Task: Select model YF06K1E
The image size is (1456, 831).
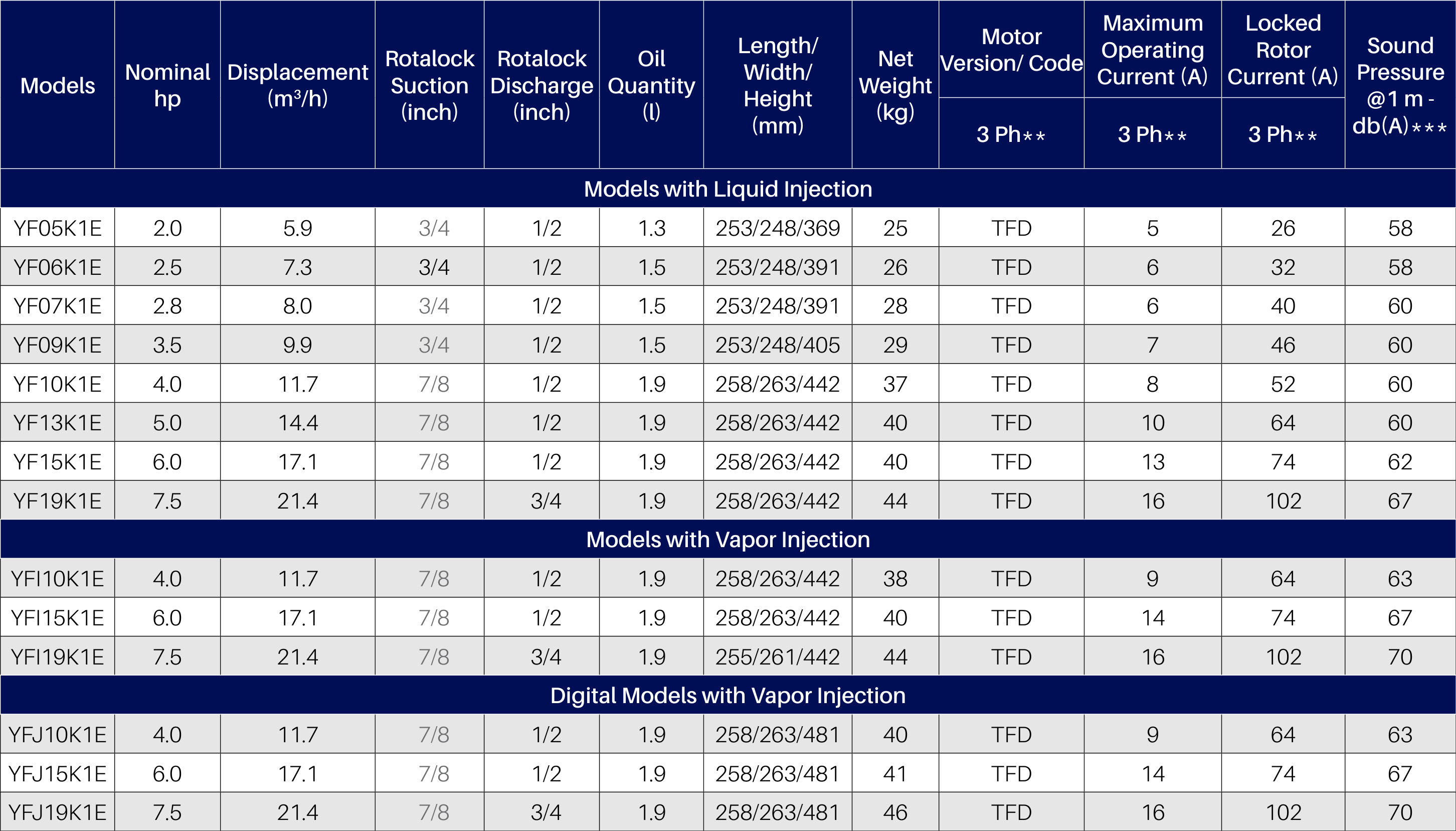Action: coord(58,267)
